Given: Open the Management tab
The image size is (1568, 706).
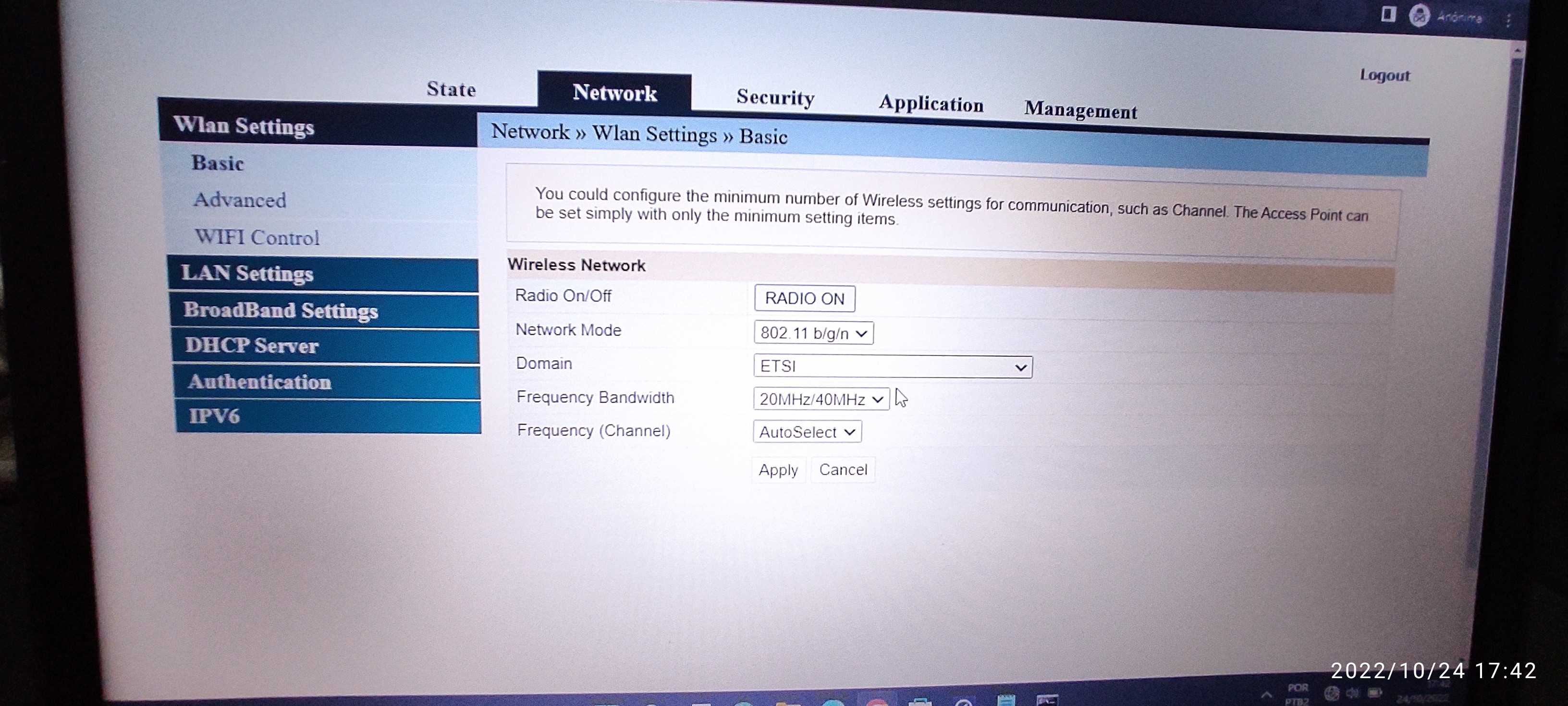Looking at the screenshot, I should [x=1080, y=111].
